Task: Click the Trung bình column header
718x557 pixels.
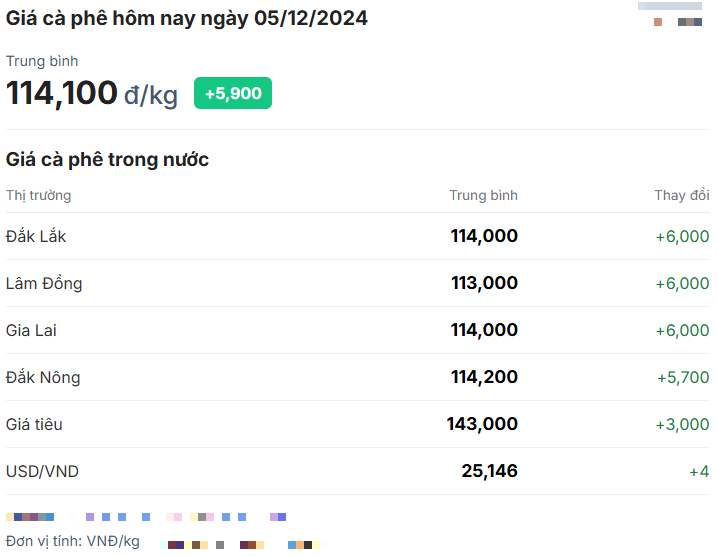Action: 483,195
